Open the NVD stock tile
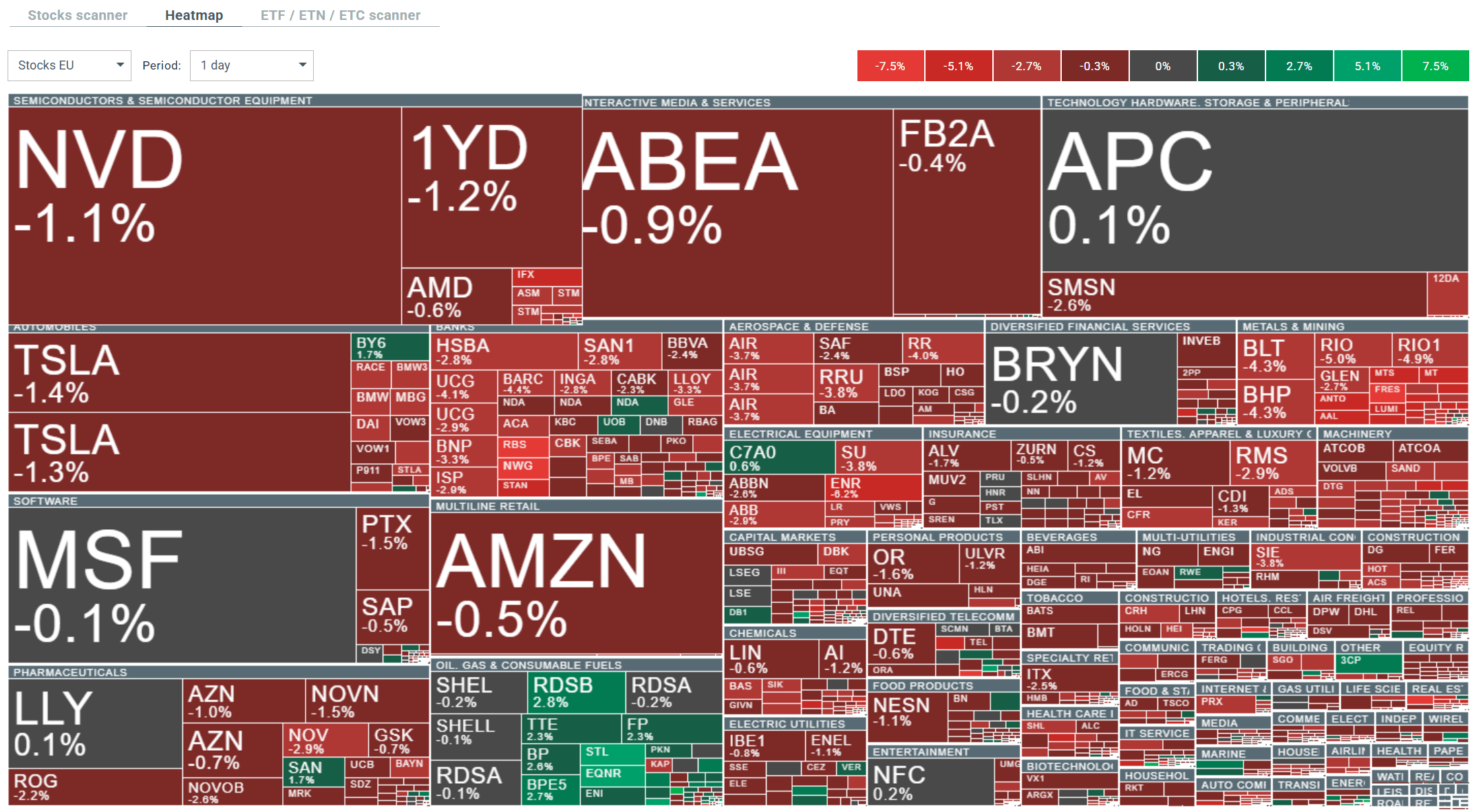The height and width of the screenshot is (812, 1474). 204,215
